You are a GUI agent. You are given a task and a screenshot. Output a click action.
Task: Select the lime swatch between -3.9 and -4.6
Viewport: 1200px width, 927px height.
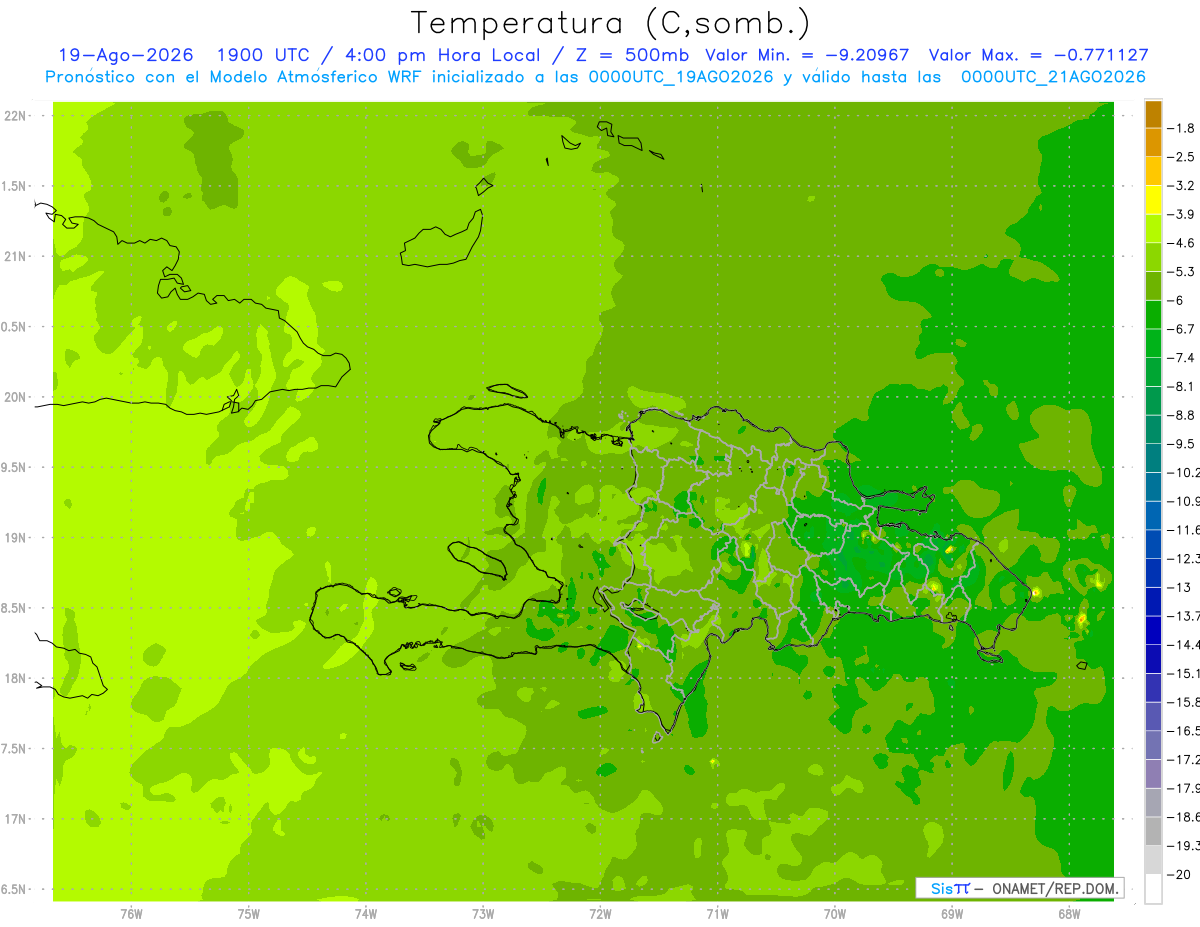(x=1153, y=229)
